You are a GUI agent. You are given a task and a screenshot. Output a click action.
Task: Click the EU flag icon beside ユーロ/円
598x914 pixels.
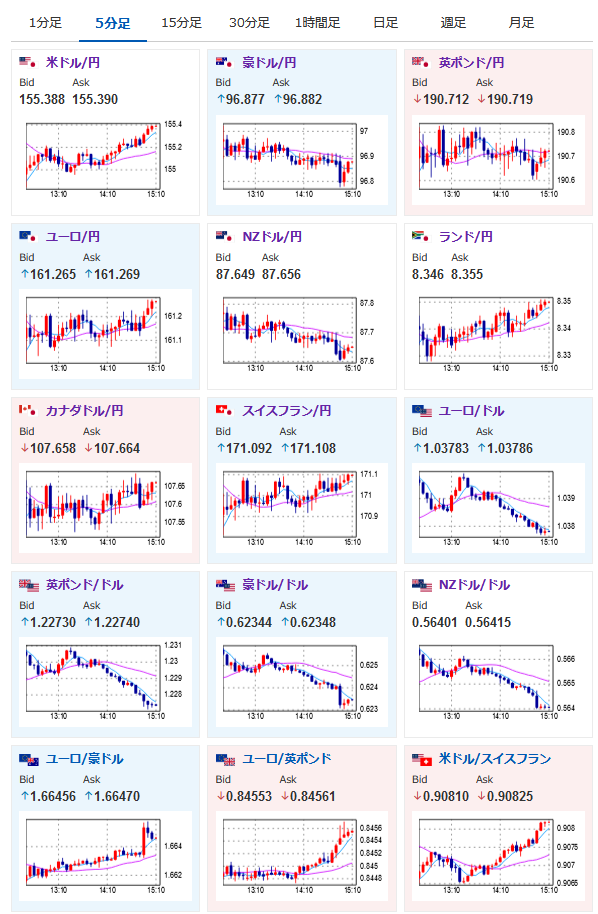click(x=27, y=236)
